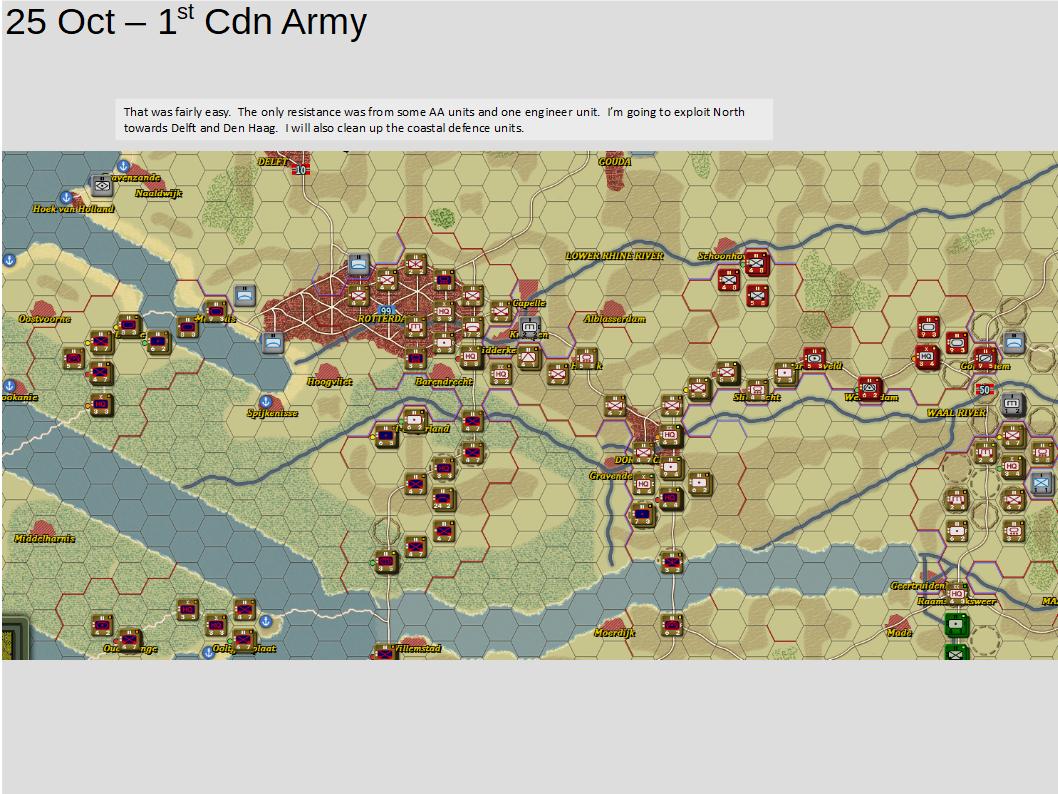
Task: Click the 99-point objective marker in Rotterdam
Action: [386, 311]
